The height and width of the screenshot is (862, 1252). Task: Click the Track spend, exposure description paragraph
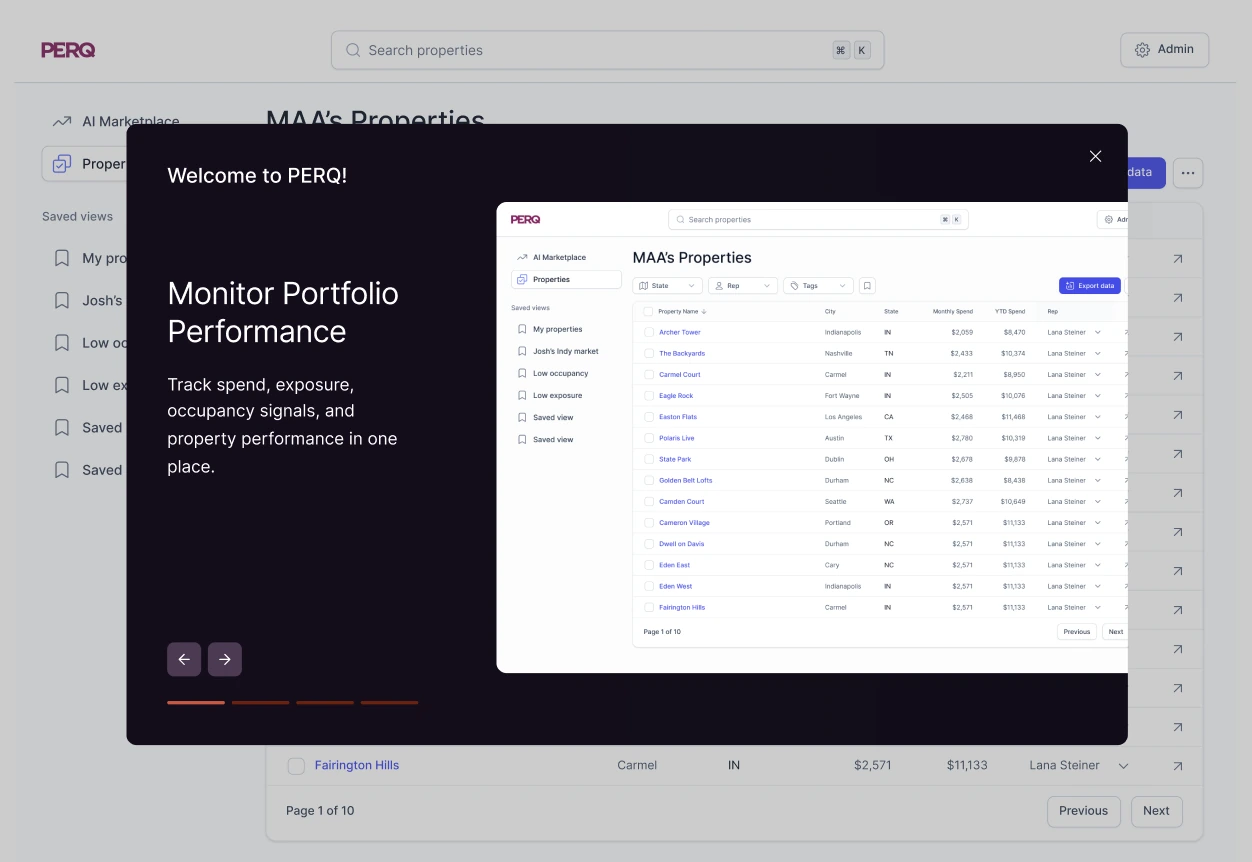tap(282, 425)
